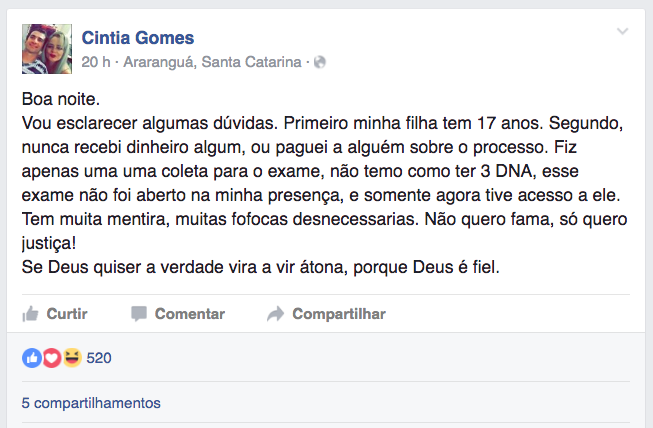Open the '5 compartilhamentos' shares link

point(91,404)
